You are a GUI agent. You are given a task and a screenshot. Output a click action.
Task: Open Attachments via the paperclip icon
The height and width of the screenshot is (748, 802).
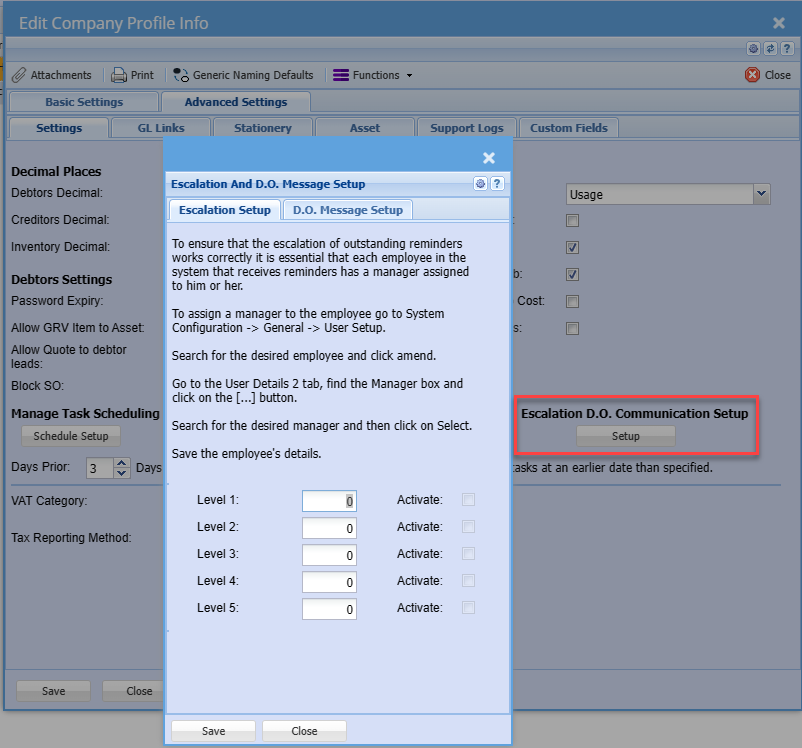[19, 75]
